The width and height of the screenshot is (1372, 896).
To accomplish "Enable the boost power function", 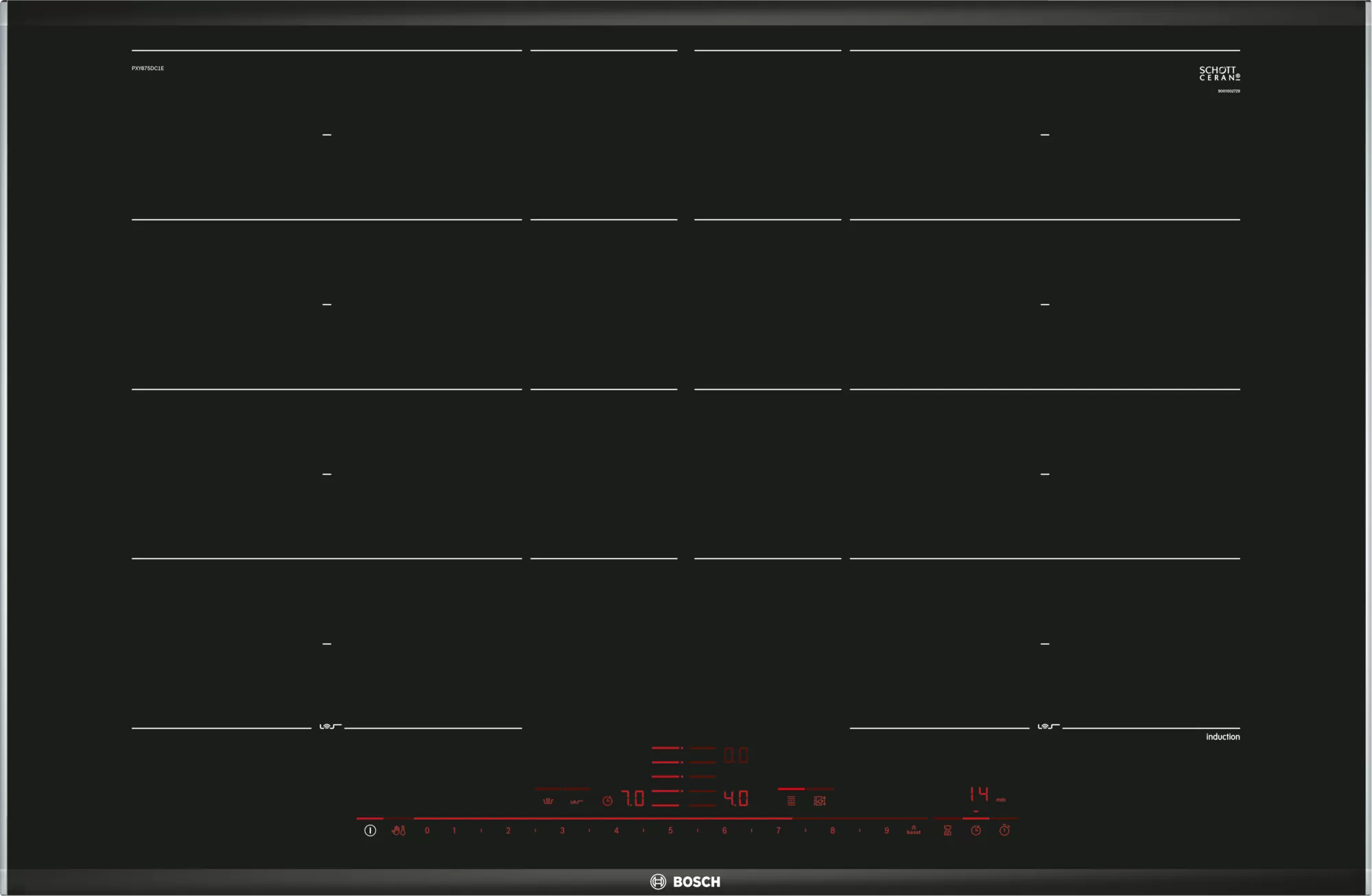I will tap(913, 830).
